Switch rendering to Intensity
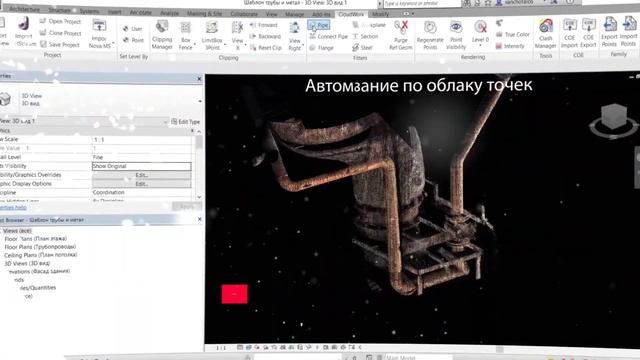This screenshot has width=640, height=360. (510, 46)
